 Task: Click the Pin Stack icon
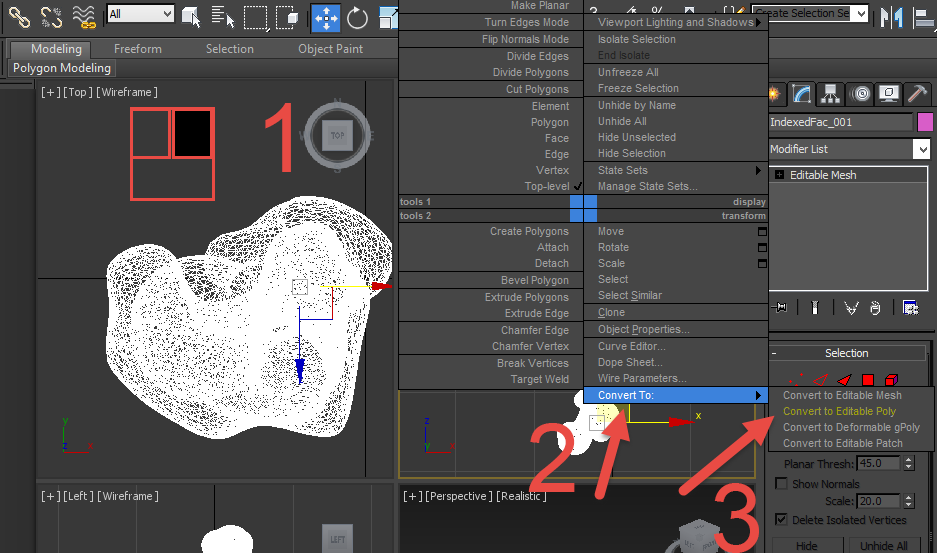pos(779,308)
